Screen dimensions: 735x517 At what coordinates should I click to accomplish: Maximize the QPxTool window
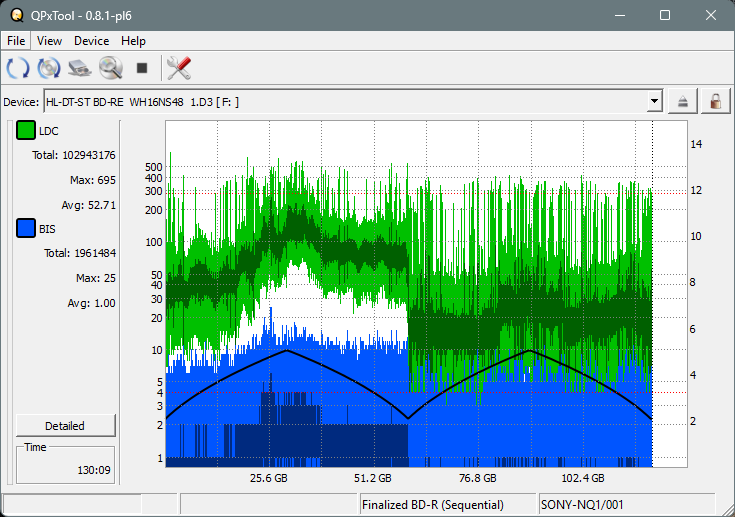(665, 15)
